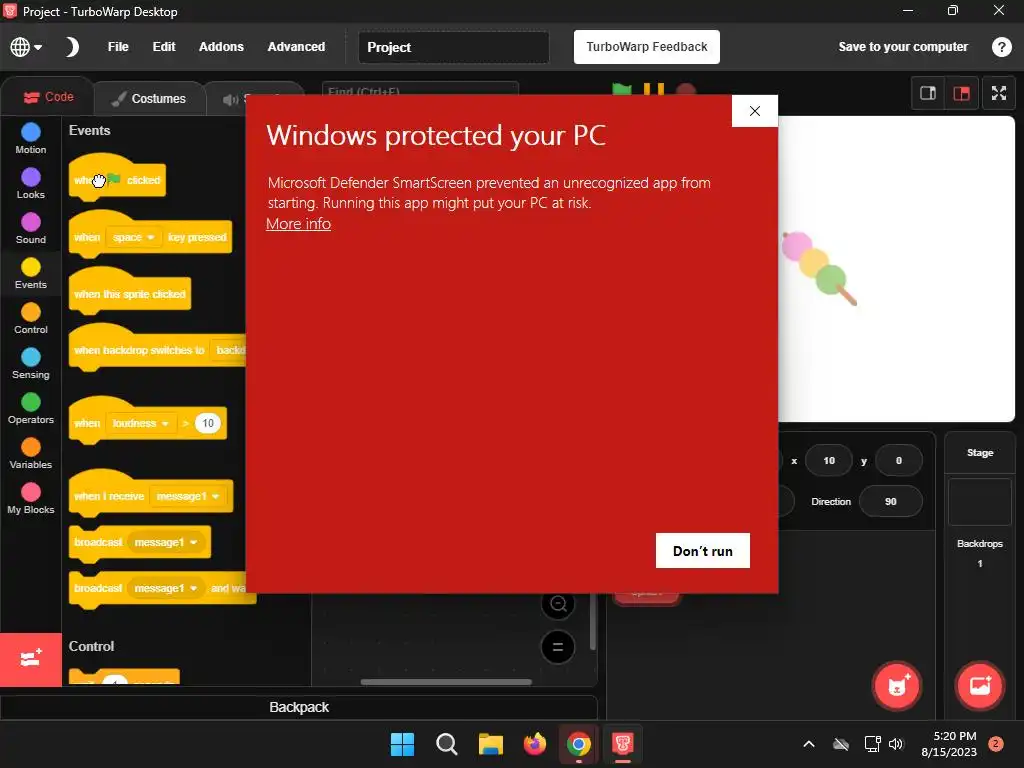This screenshot has width=1024, height=768.
Task: Select the Stage backdrop thumbnail
Action: [x=980, y=502]
